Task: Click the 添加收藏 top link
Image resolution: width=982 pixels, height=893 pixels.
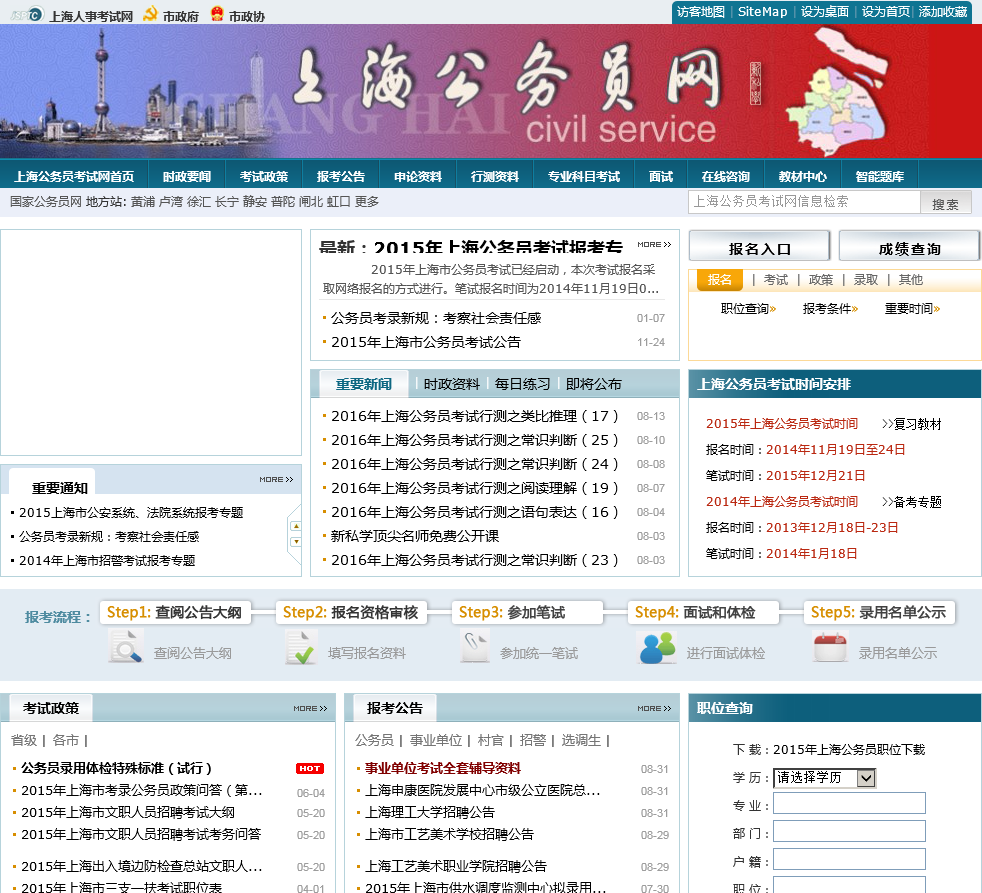Action: click(943, 12)
